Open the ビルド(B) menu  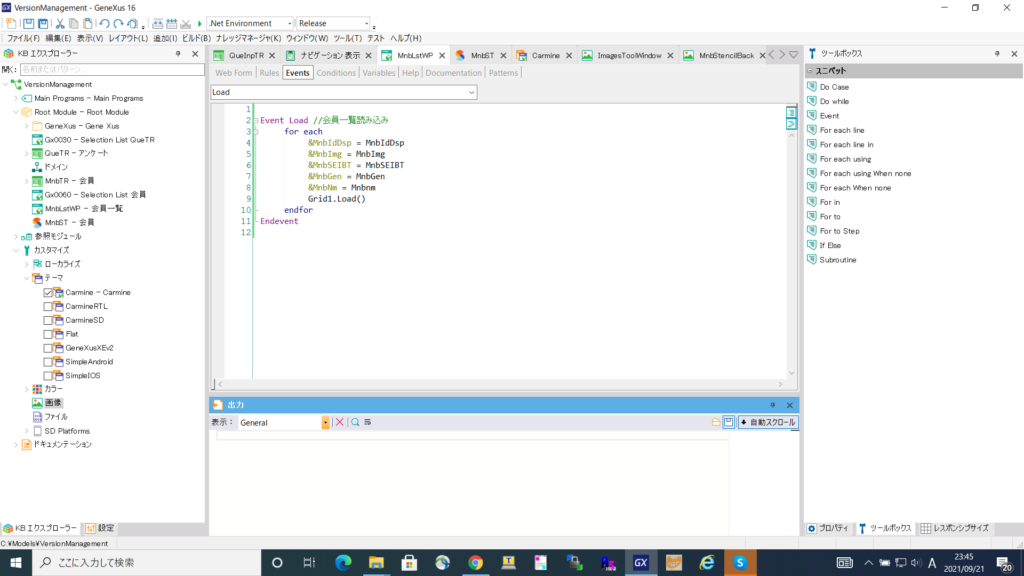click(196, 39)
